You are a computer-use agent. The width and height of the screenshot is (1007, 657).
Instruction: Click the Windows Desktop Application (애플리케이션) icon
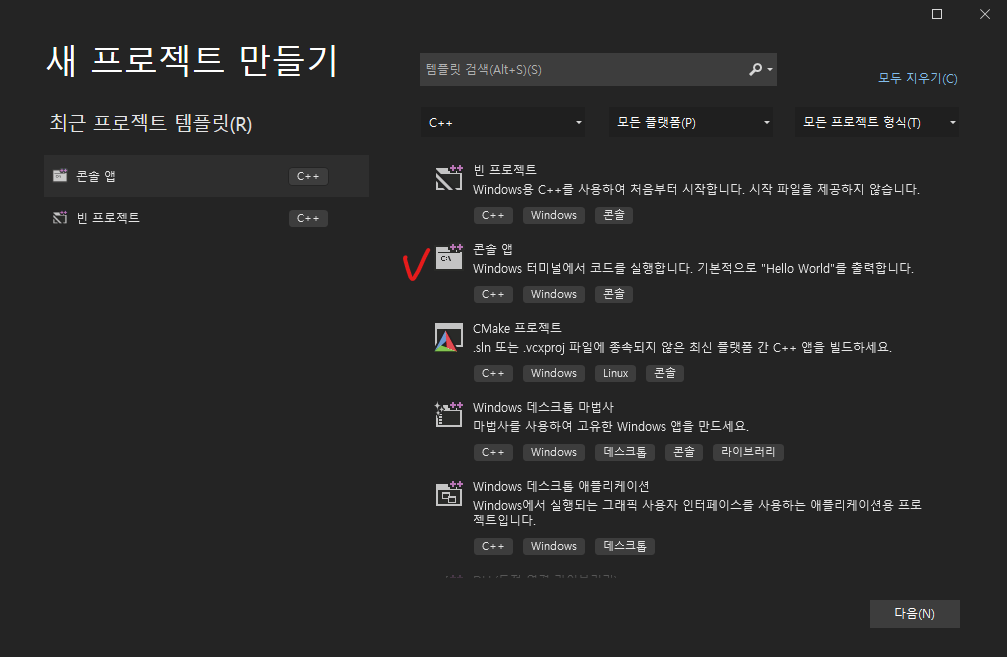[449, 494]
